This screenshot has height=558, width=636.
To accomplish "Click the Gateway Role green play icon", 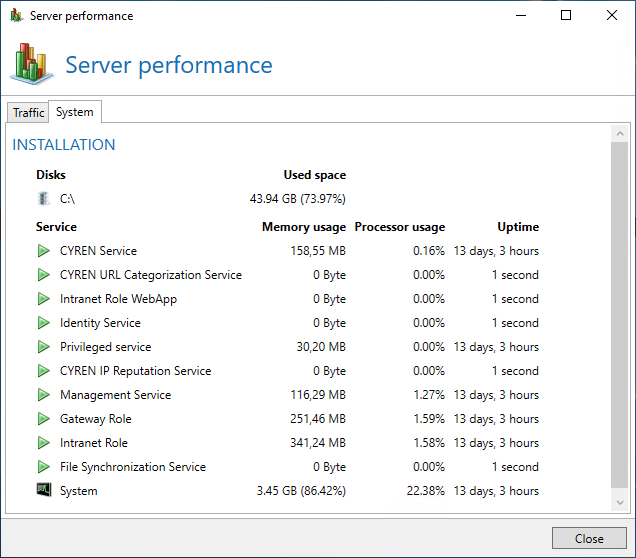I will point(43,419).
